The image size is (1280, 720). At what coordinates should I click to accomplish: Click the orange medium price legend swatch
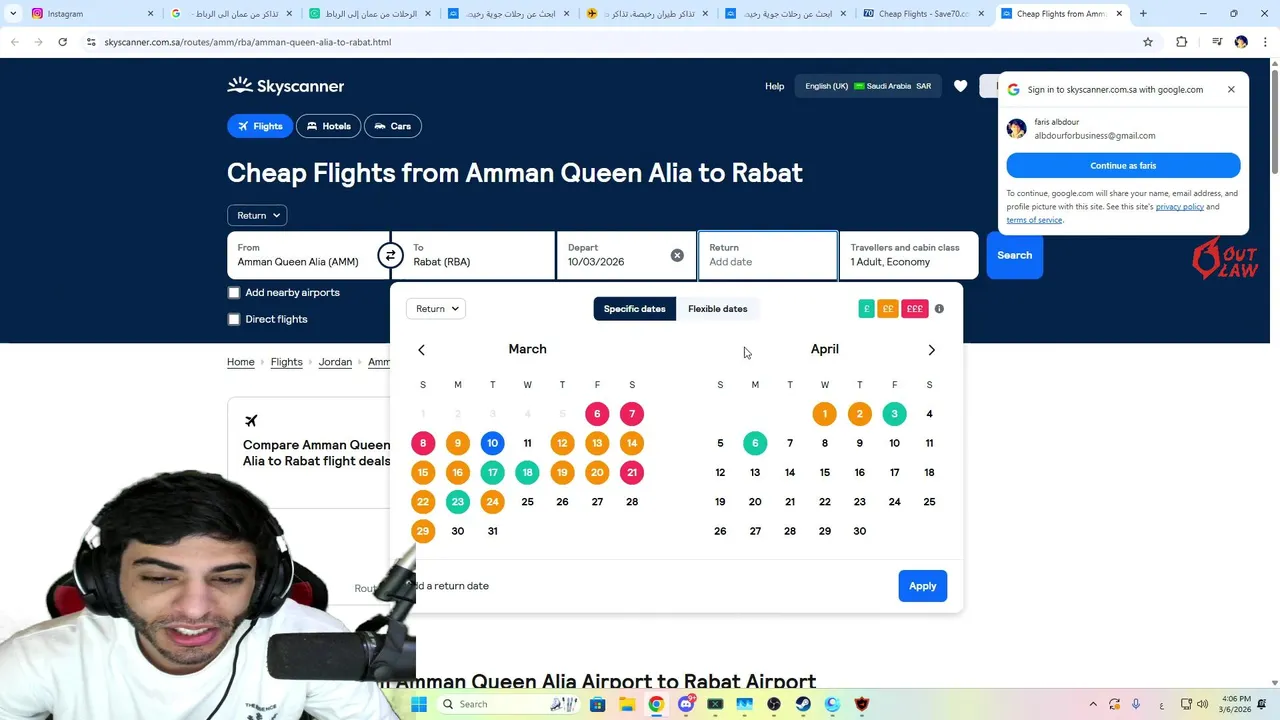point(887,309)
